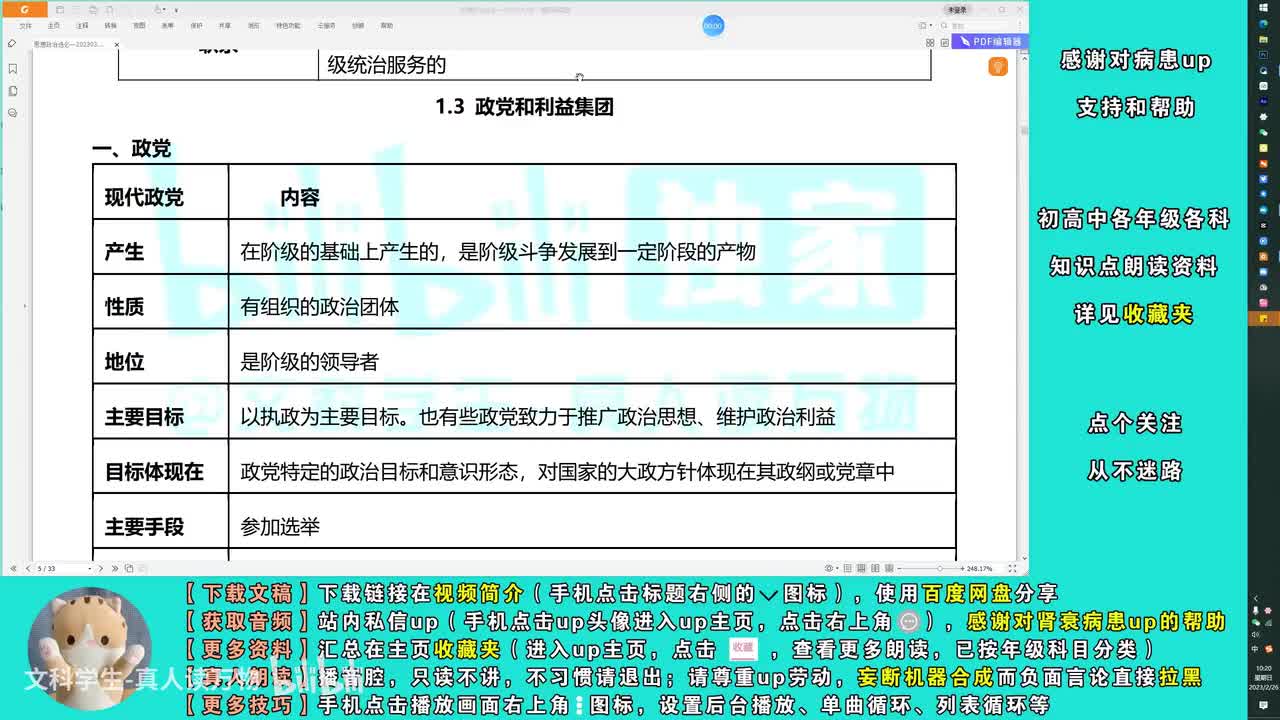Go to the first page button
This screenshot has height=720, width=1280.
13,568
